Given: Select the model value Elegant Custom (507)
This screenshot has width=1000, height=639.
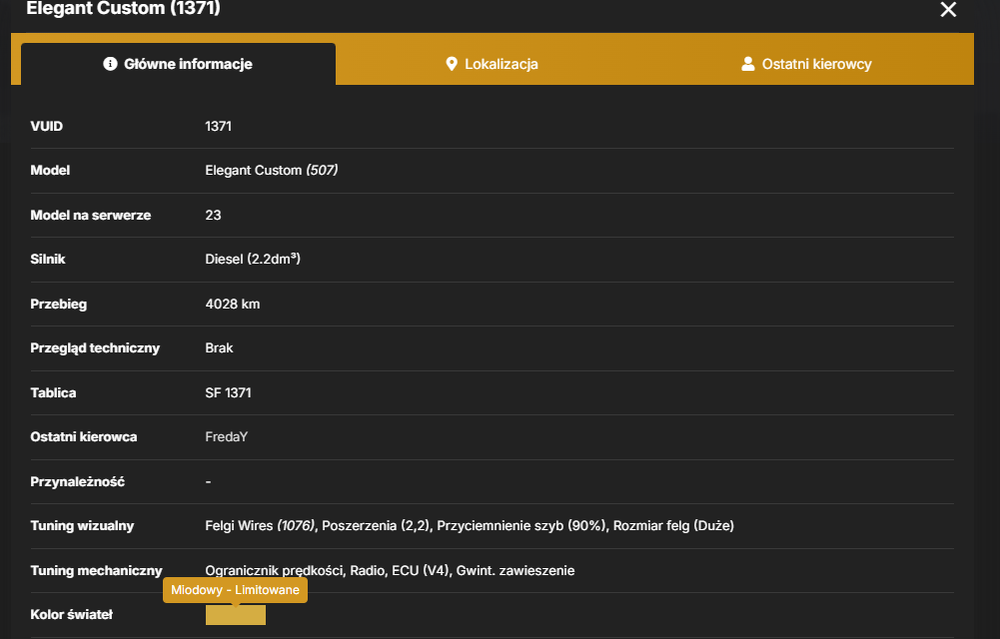Looking at the screenshot, I should pyautogui.click(x=272, y=170).
